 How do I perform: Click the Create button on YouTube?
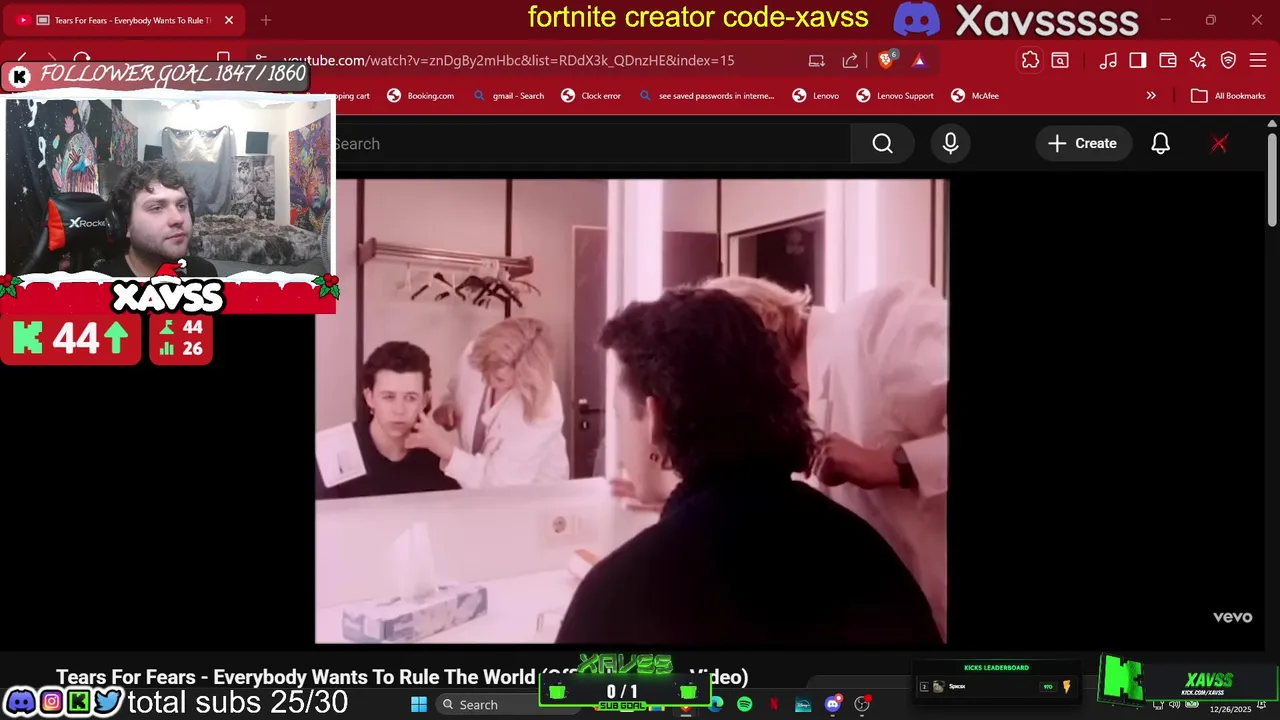[x=1082, y=144]
